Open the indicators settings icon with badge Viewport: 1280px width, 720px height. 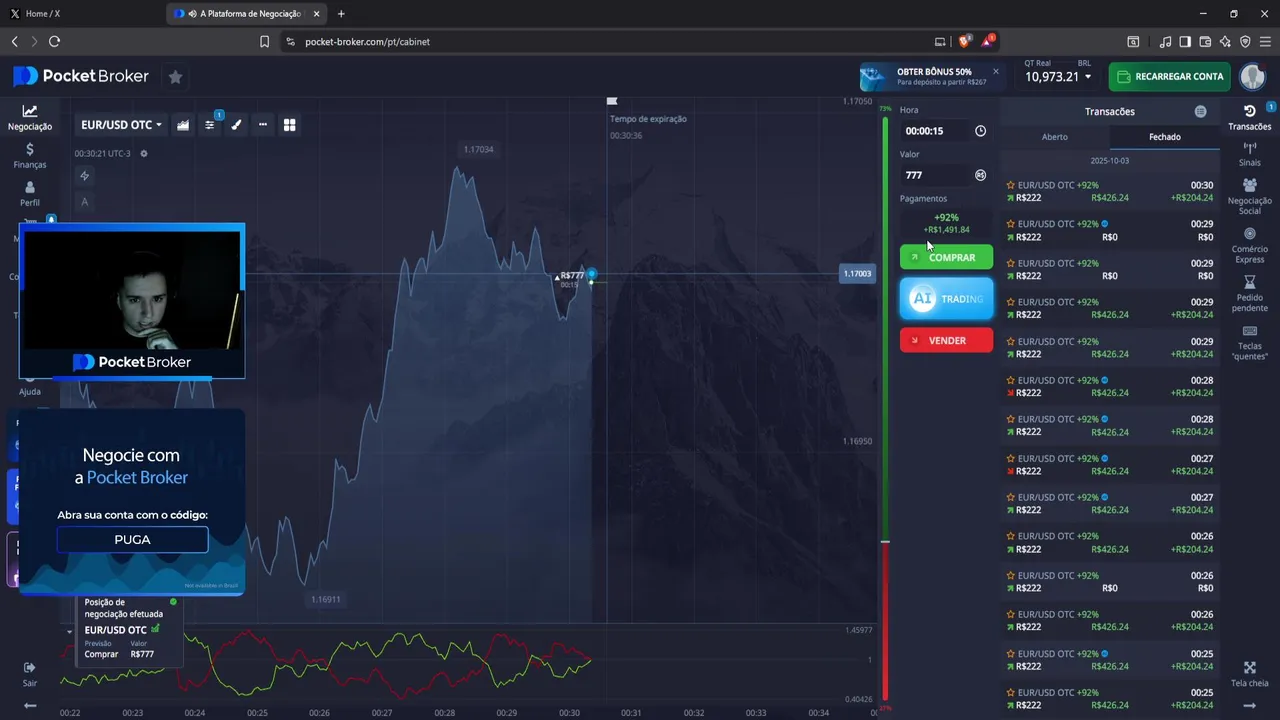[x=210, y=125]
